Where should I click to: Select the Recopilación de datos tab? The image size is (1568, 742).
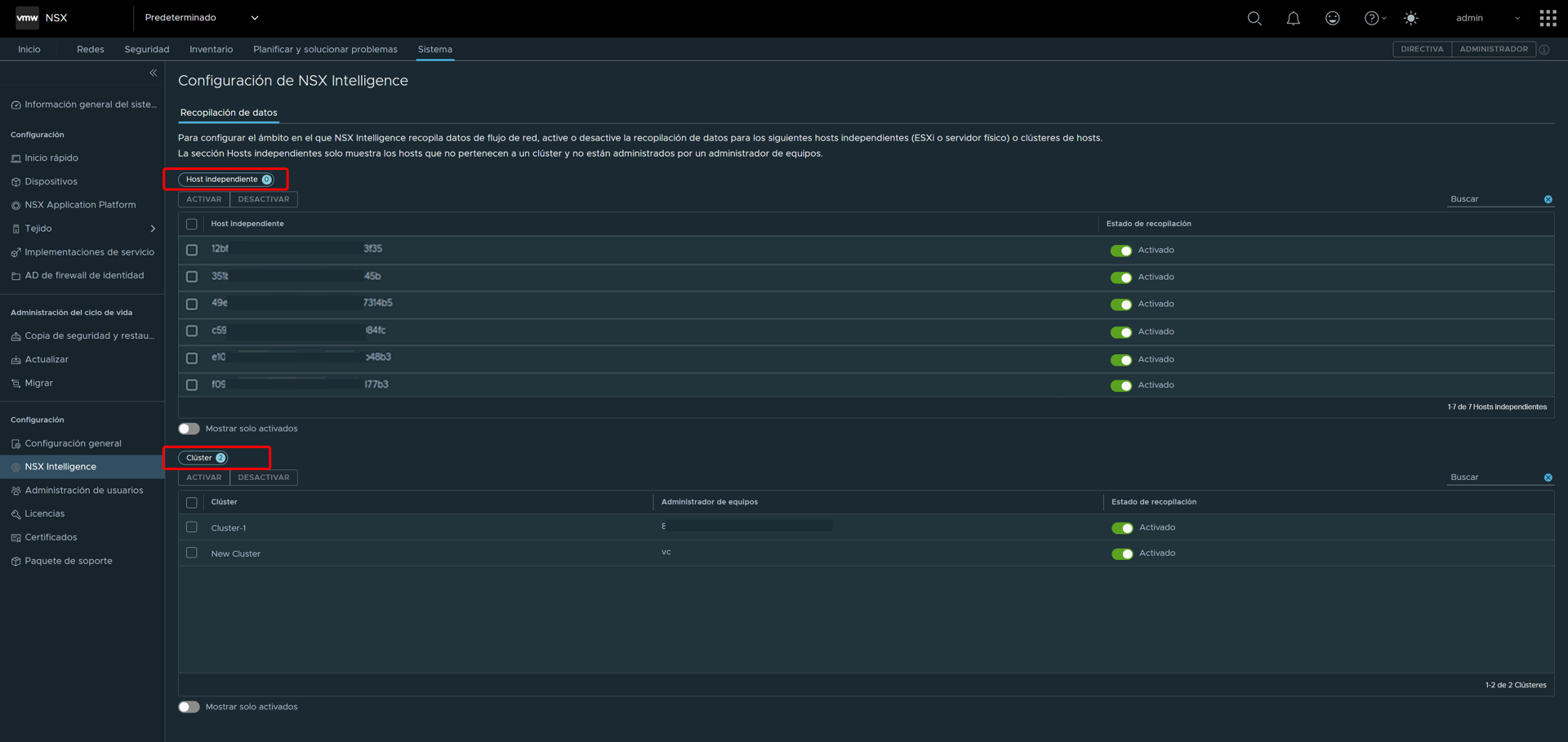tap(229, 113)
